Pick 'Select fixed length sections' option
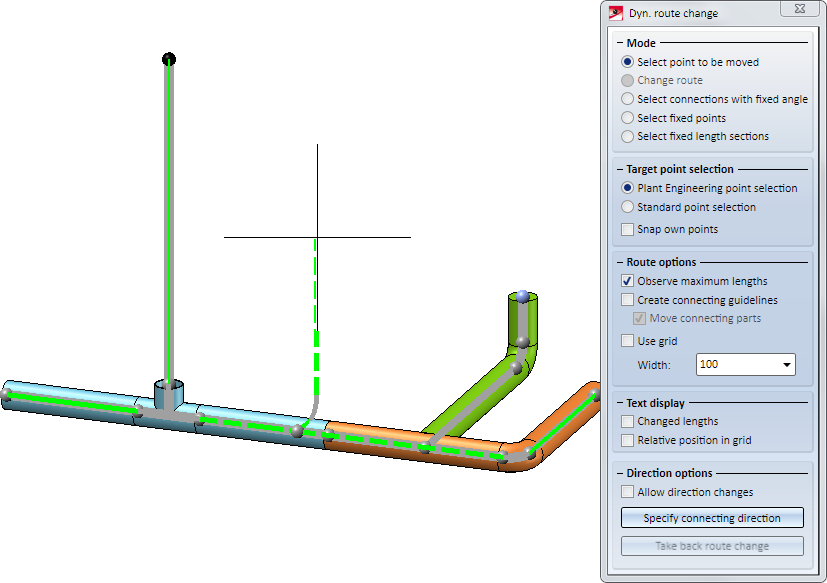The width and height of the screenshot is (827, 583). point(627,136)
